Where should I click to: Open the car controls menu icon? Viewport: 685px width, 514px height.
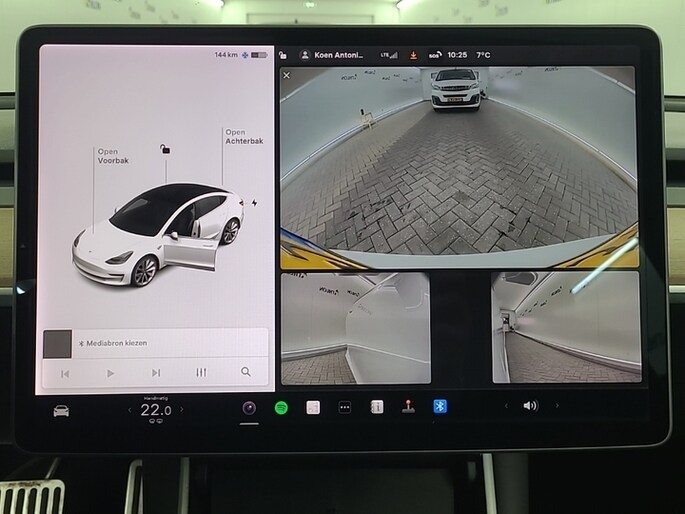click(x=61, y=409)
